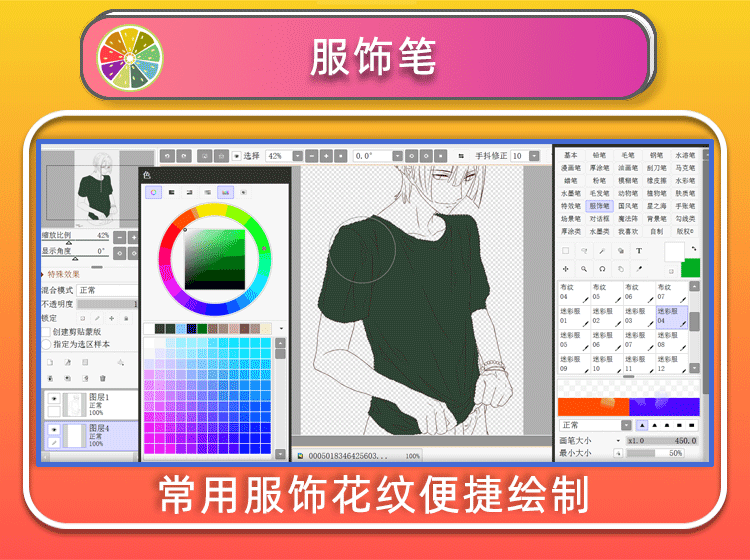Select the 图层1 layer

(91, 405)
